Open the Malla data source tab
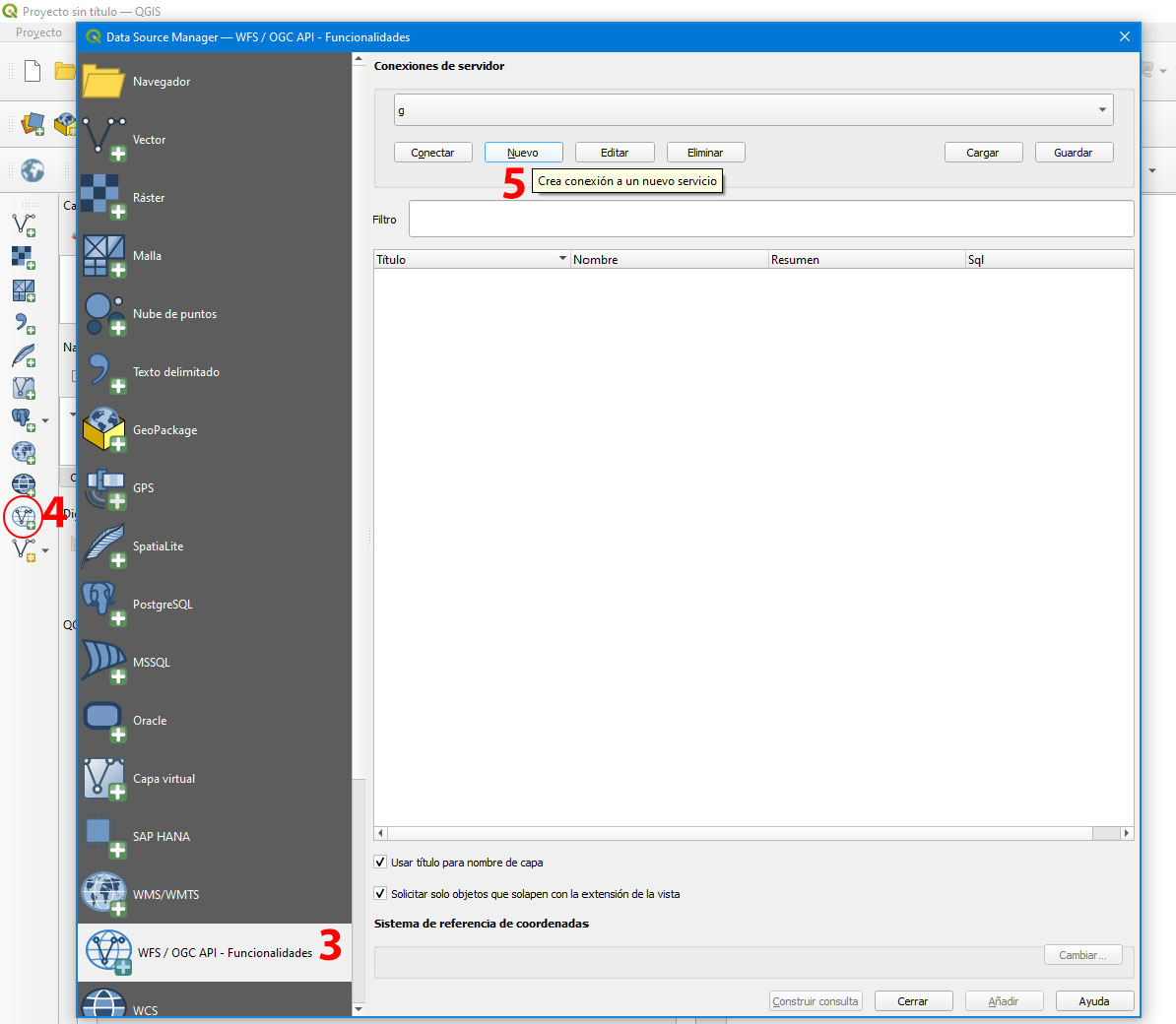Viewport: 1176px width, 1024px height. click(215, 256)
